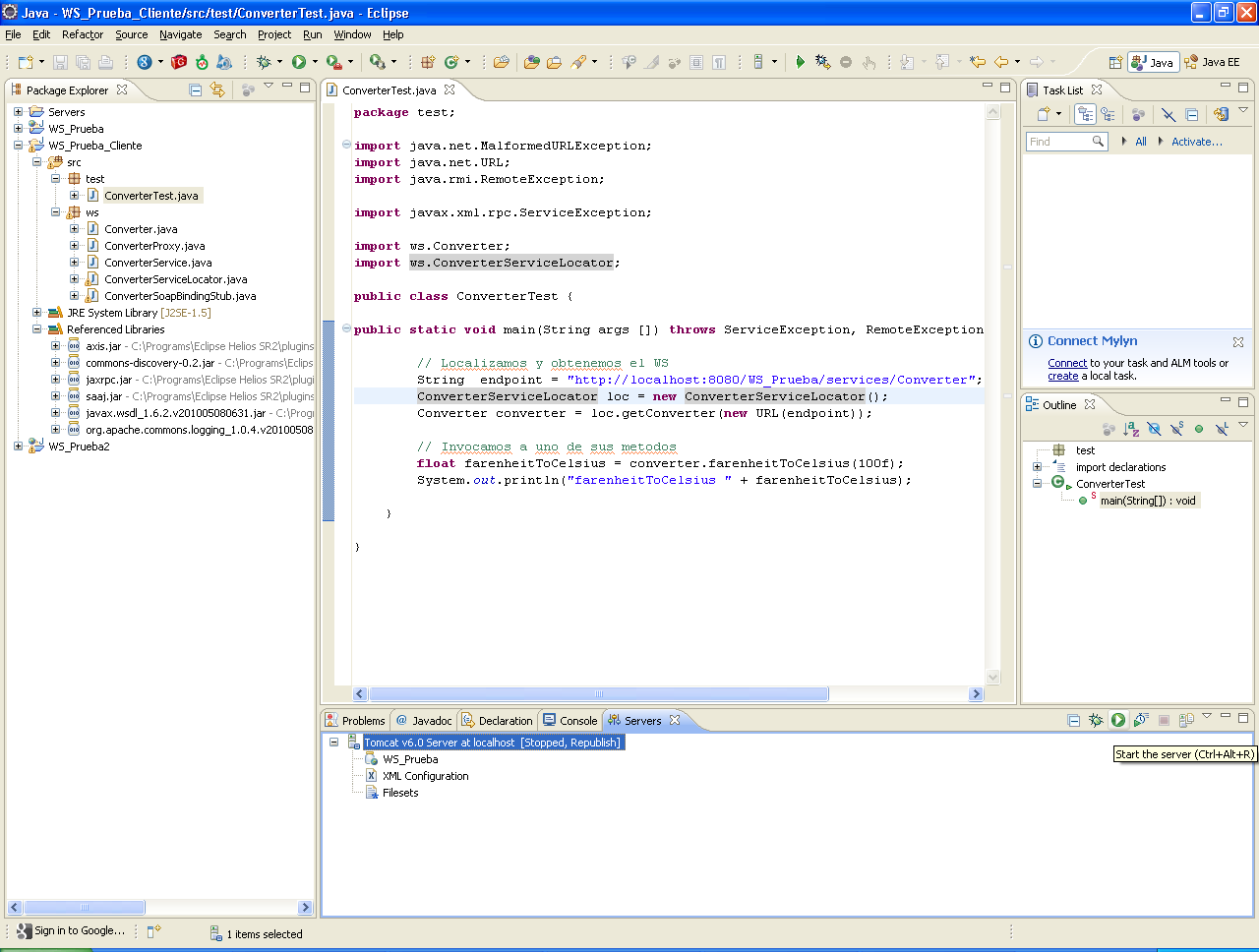Switch to the Console tab

tap(570, 721)
